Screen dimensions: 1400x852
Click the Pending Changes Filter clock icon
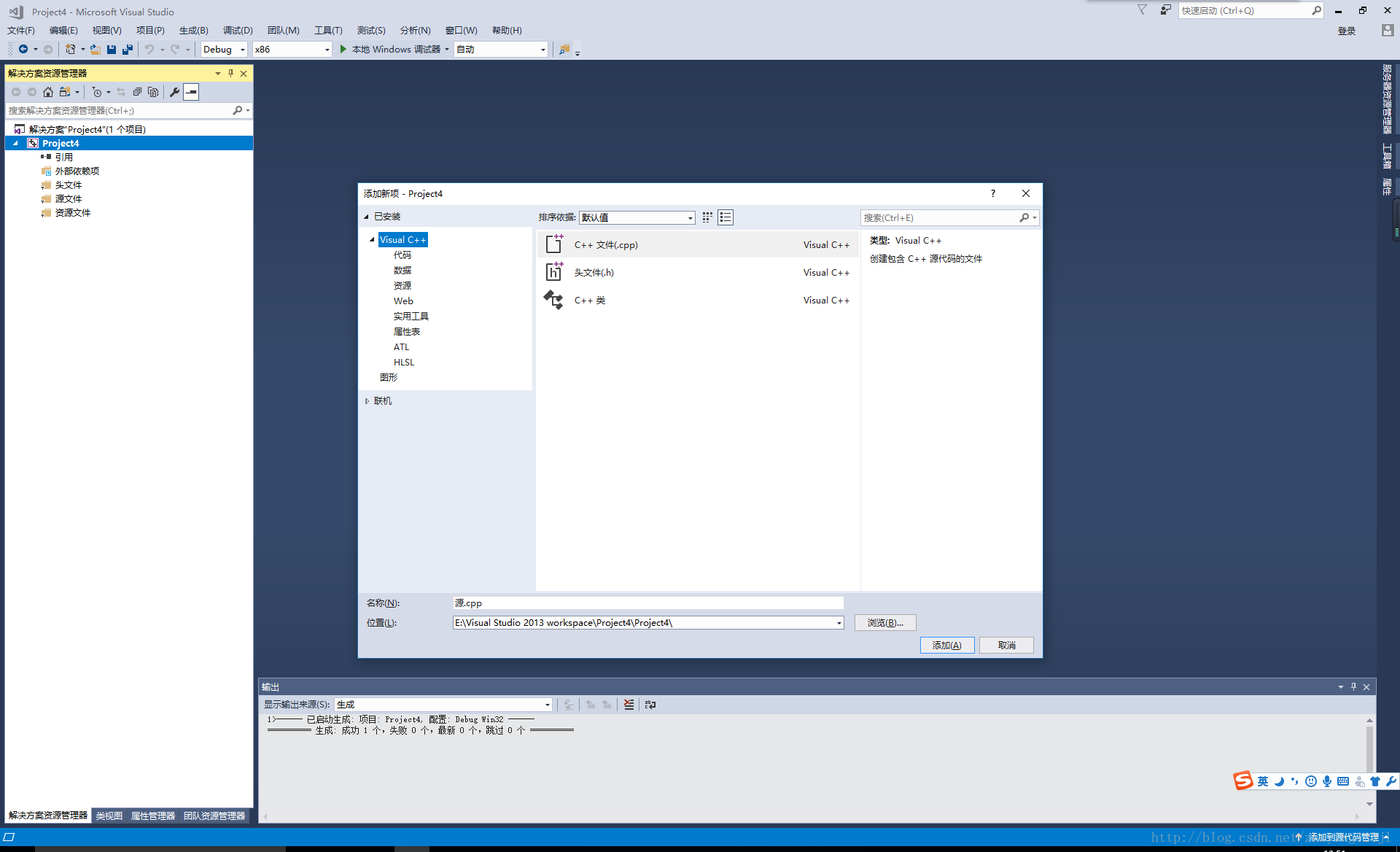(97, 92)
